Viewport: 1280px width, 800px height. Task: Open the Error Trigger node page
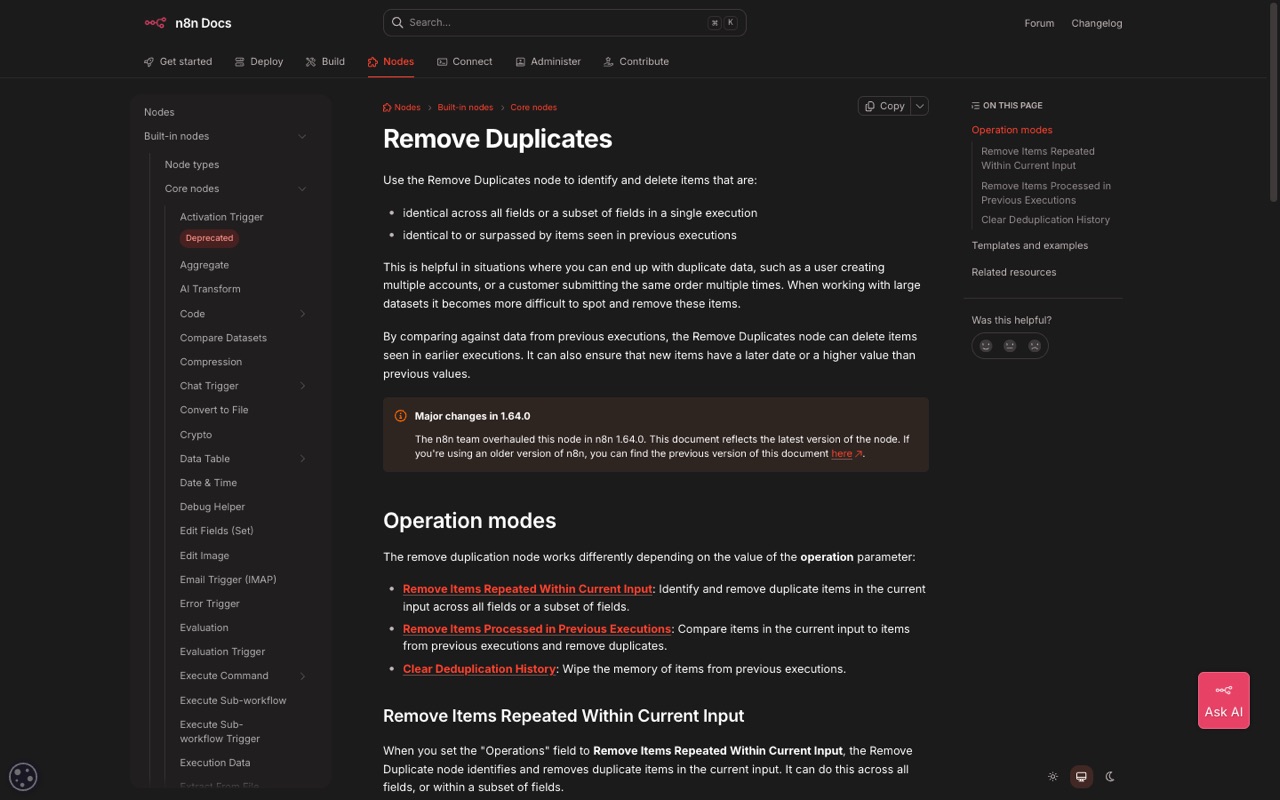pos(210,604)
